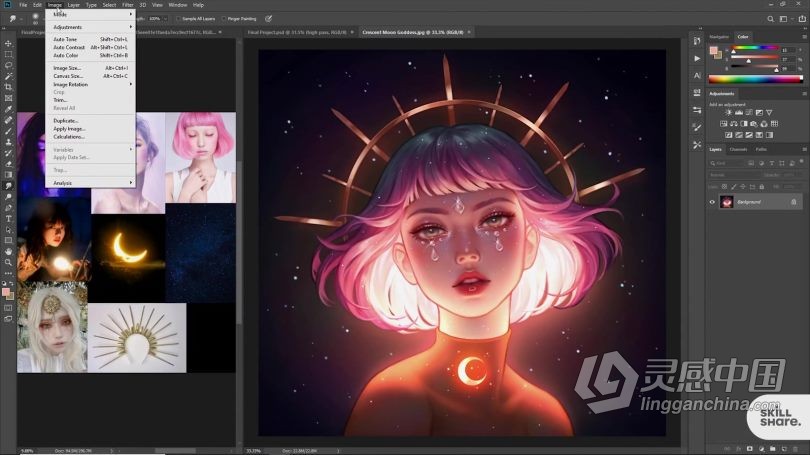Toggle Lock position in Layers panel
Screen dimensions: 810x455
[743, 187]
